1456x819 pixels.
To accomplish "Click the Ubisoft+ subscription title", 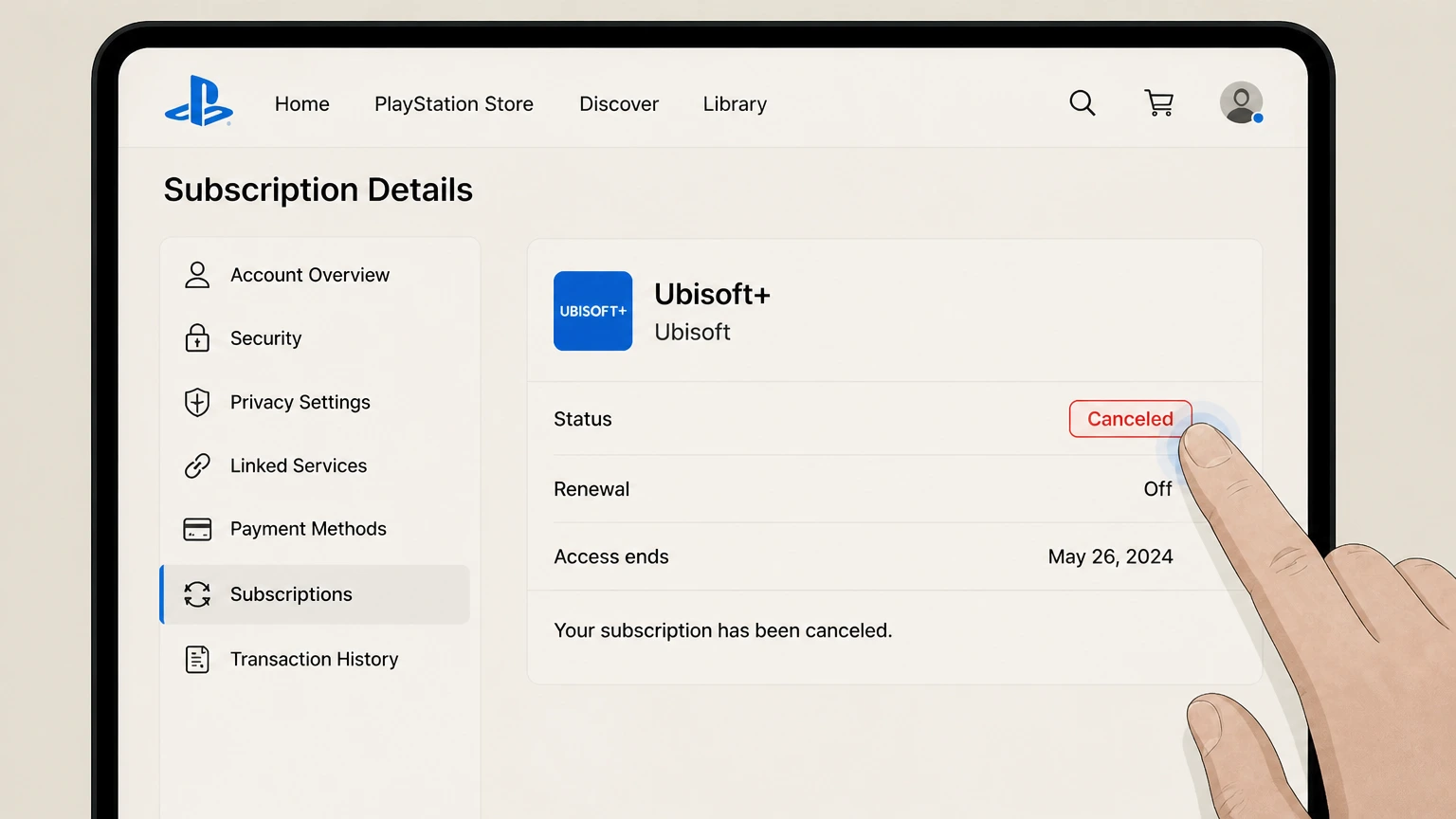I will [x=712, y=294].
